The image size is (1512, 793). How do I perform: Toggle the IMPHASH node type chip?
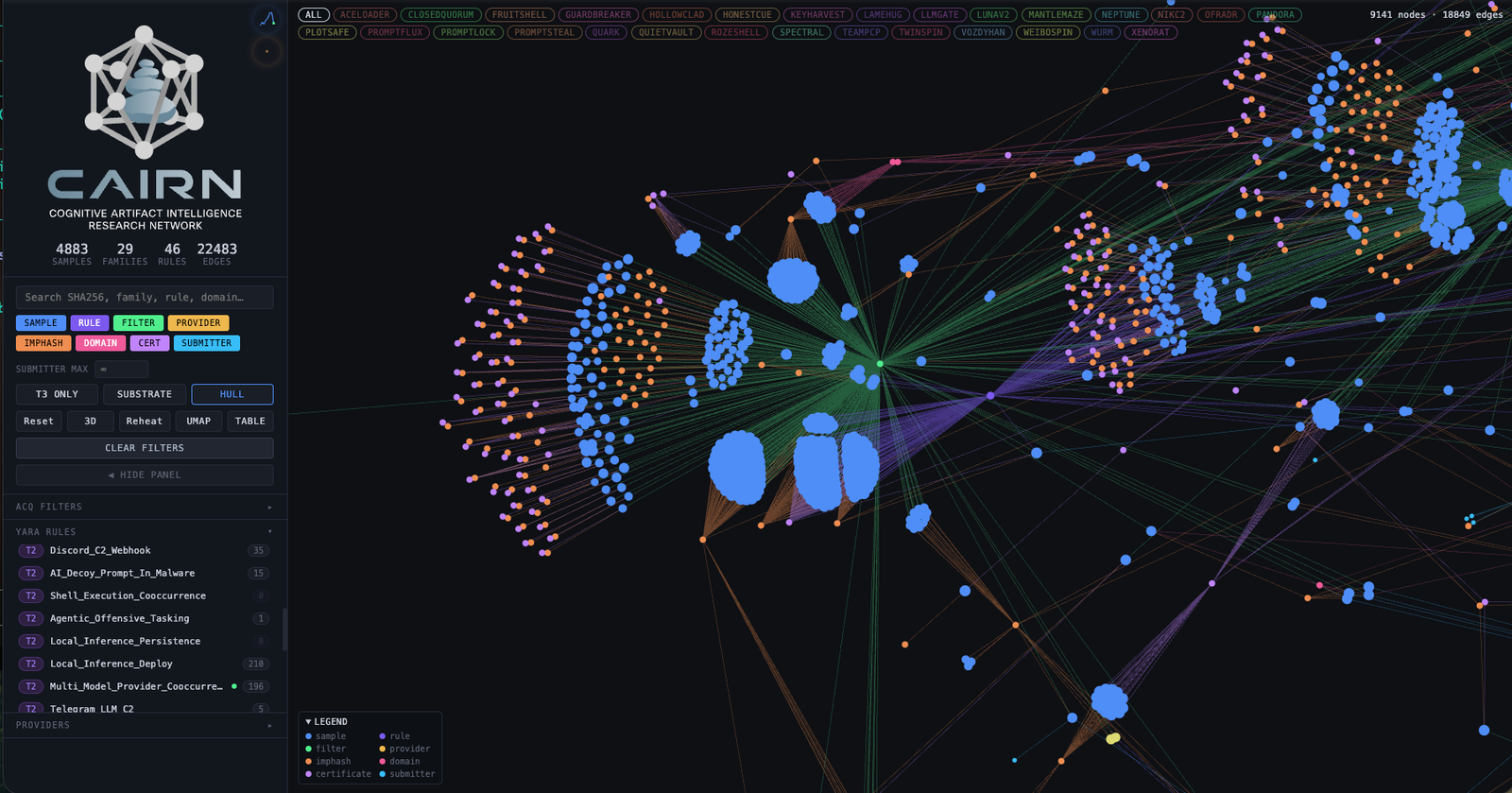43,343
